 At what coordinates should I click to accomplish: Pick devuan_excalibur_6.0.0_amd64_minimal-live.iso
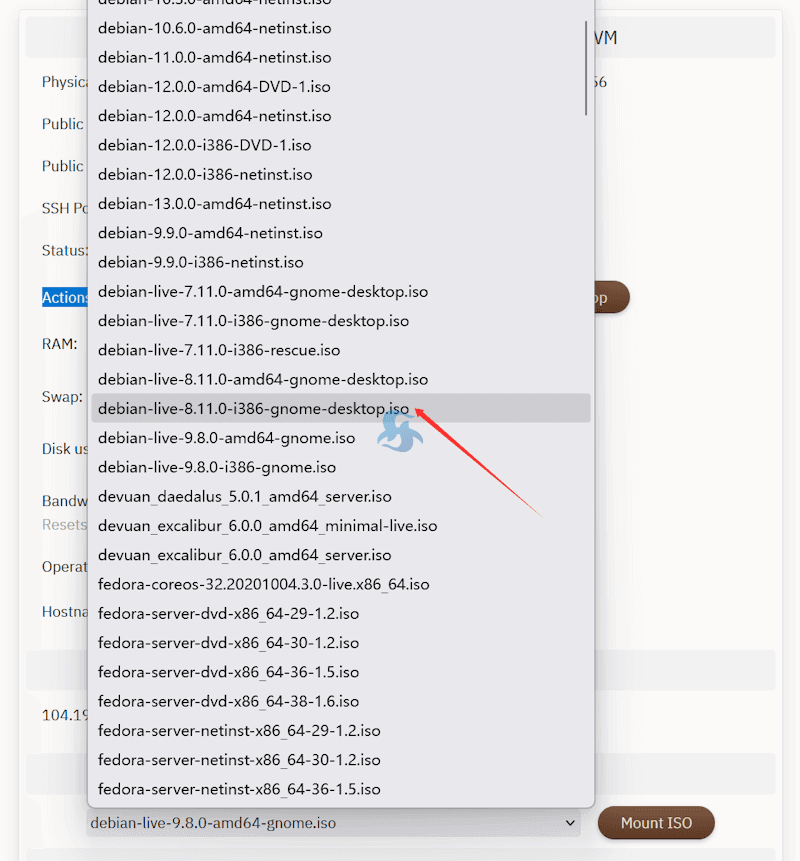tap(267, 526)
